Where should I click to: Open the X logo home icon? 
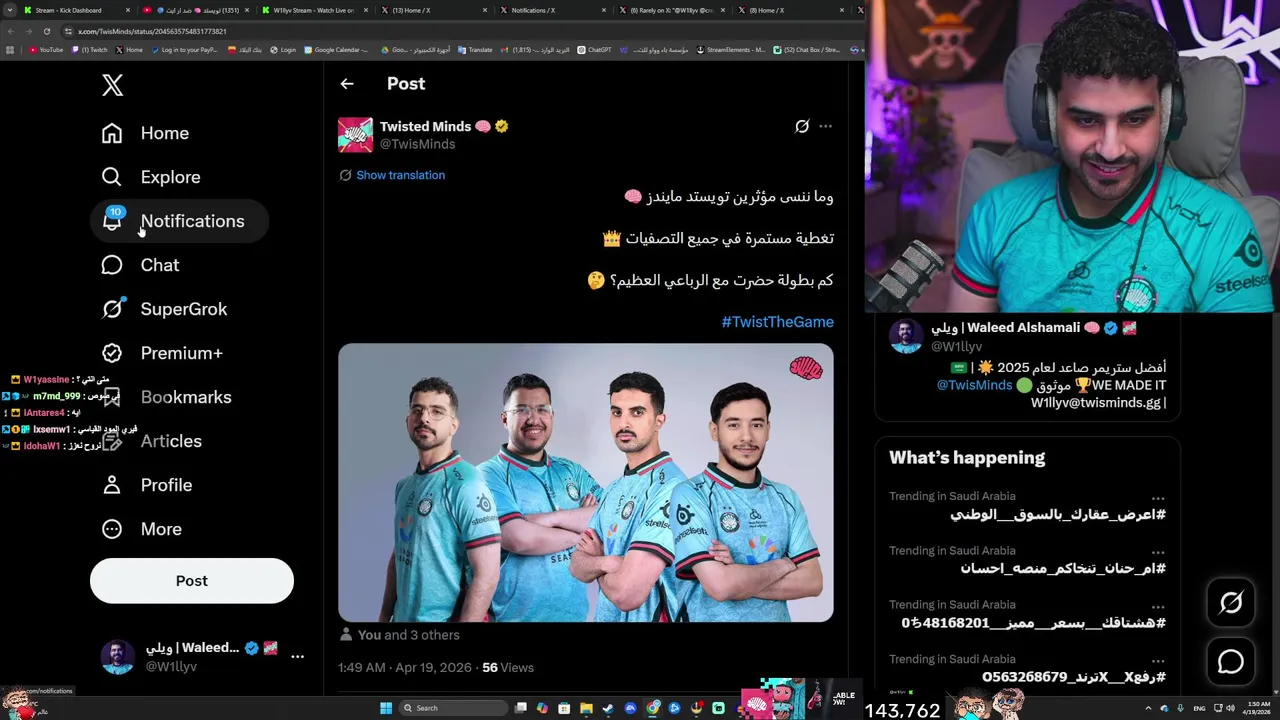coord(112,86)
